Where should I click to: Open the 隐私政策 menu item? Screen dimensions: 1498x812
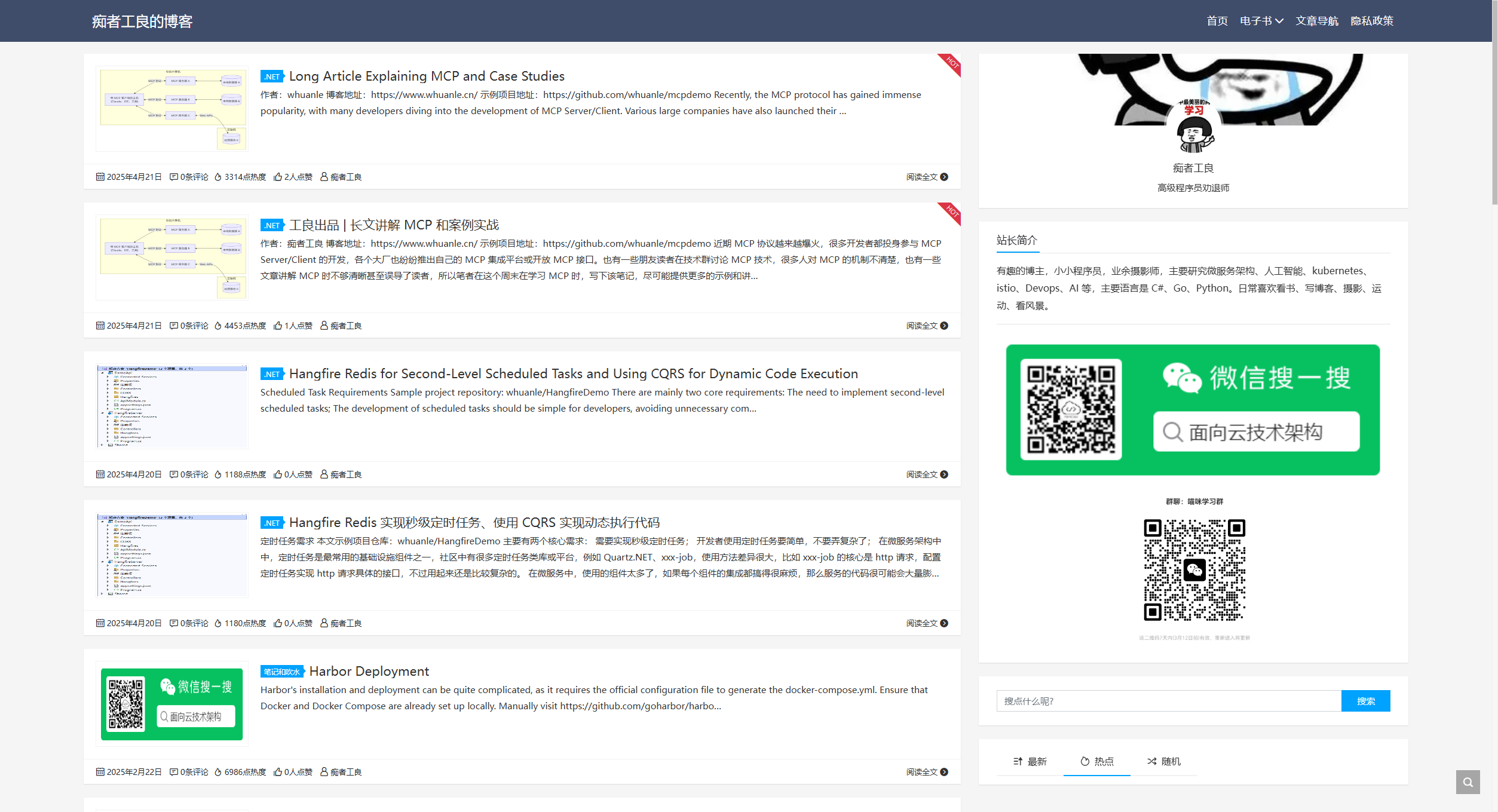tap(1371, 21)
